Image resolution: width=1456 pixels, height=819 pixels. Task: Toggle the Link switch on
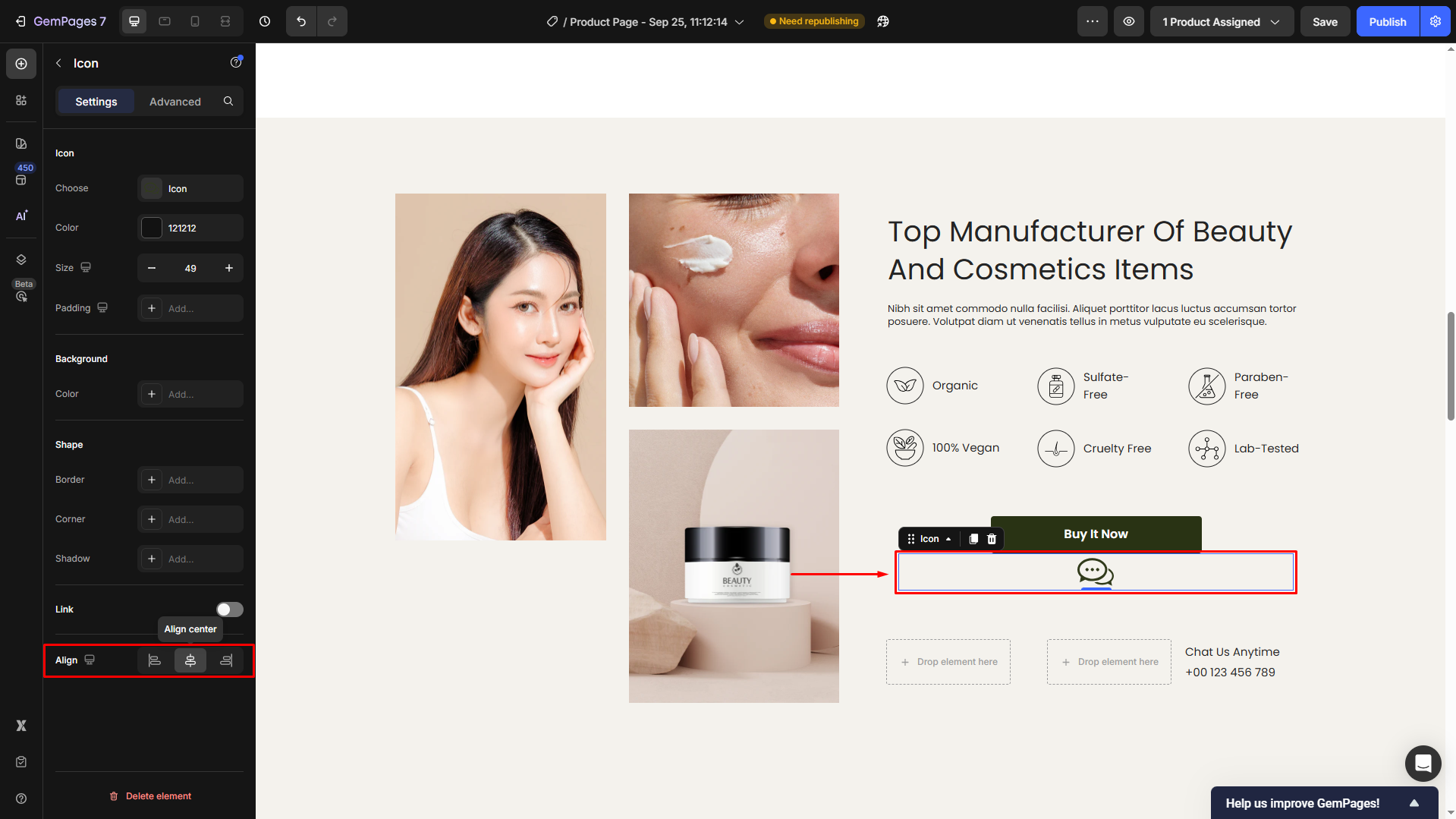coord(229,610)
